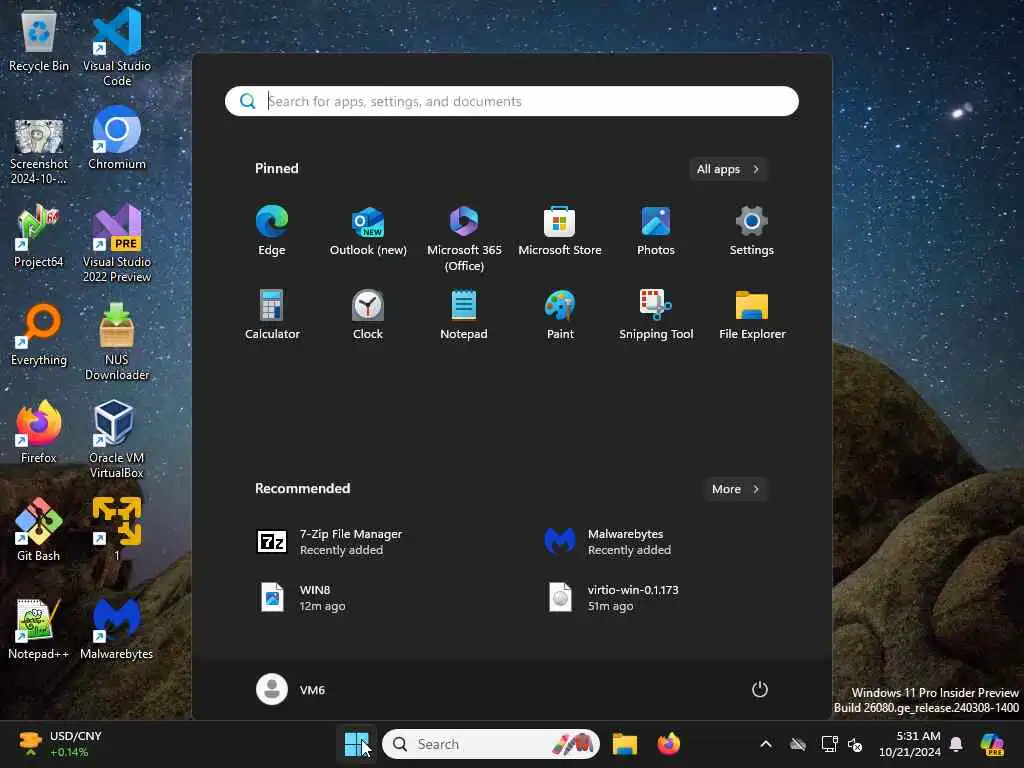Launch Calculator app

272,314
